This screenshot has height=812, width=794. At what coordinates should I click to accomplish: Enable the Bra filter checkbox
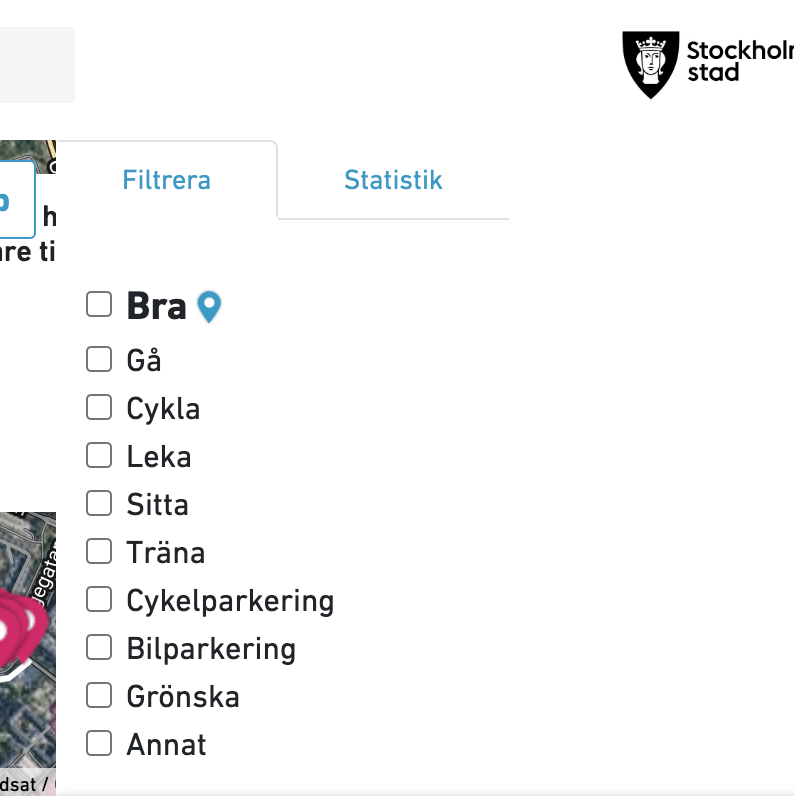[99, 304]
